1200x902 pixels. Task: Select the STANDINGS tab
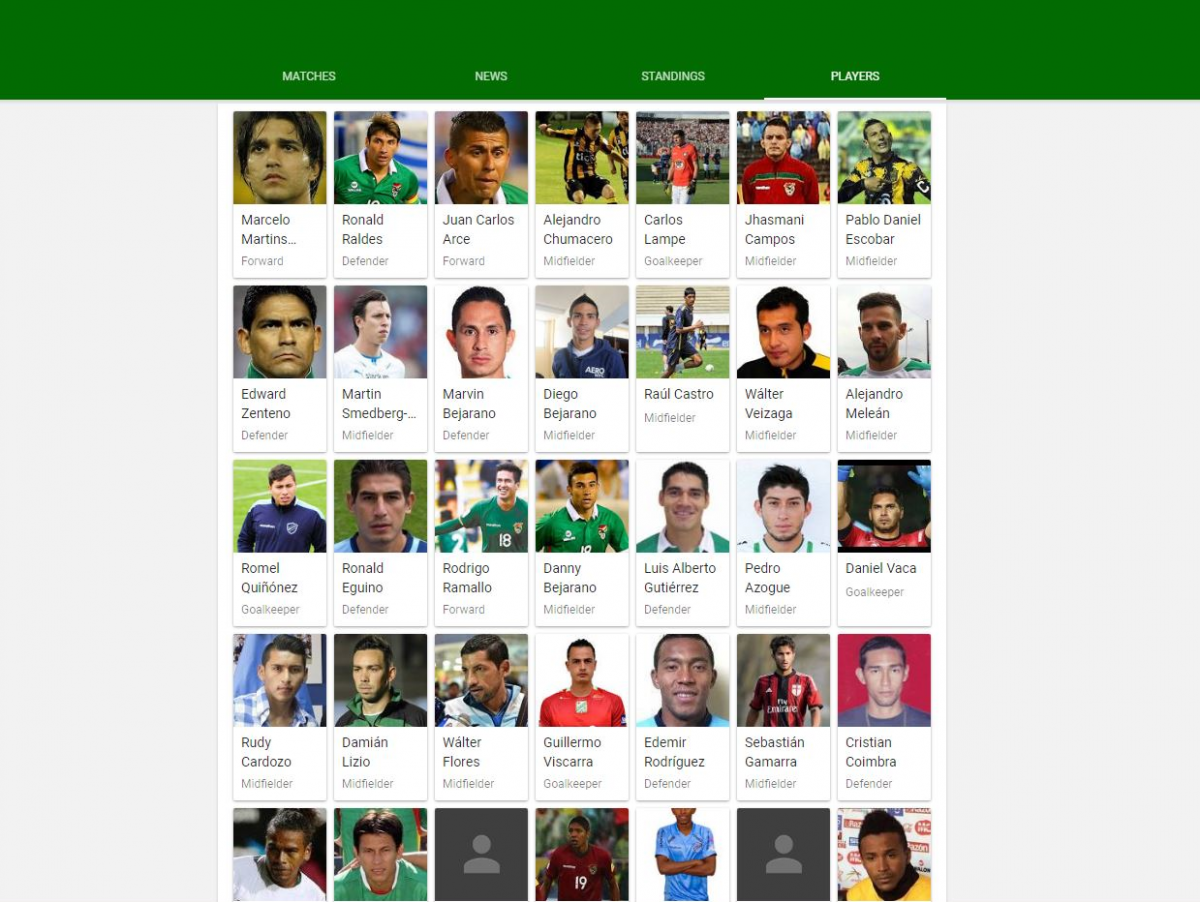coord(673,76)
